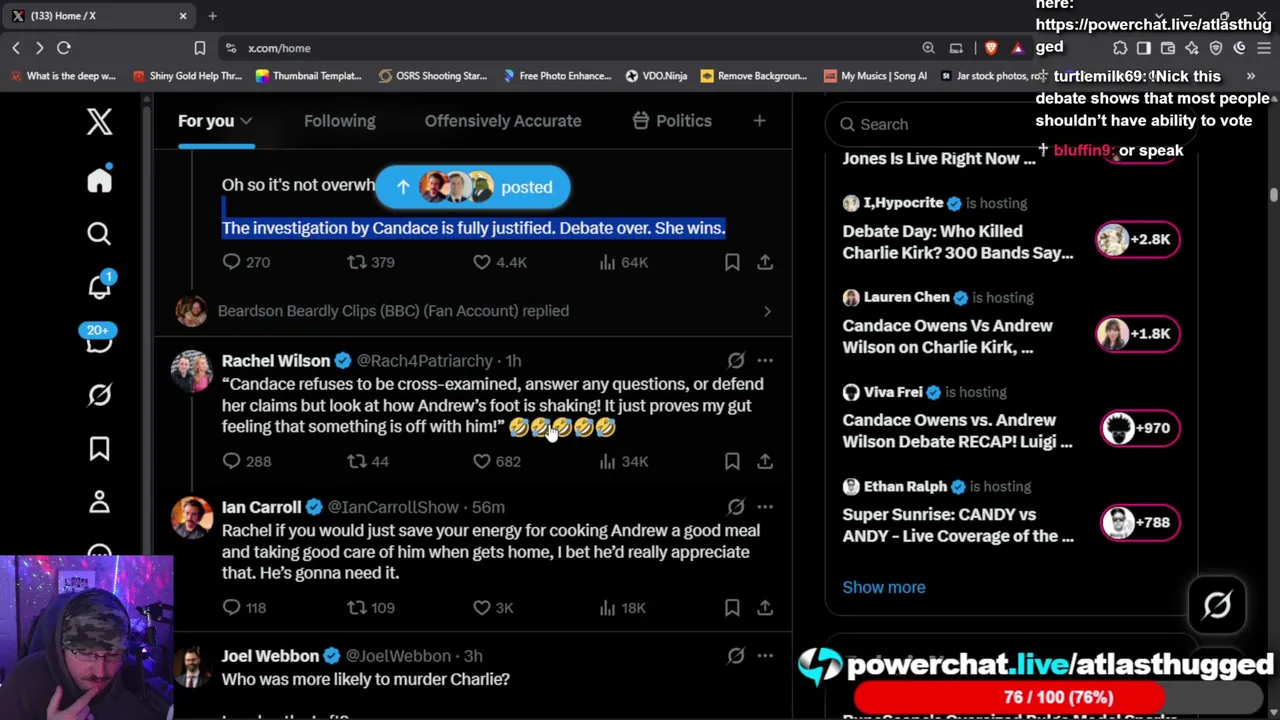Ask Grok about Joel Webbon's post

(736, 656)
